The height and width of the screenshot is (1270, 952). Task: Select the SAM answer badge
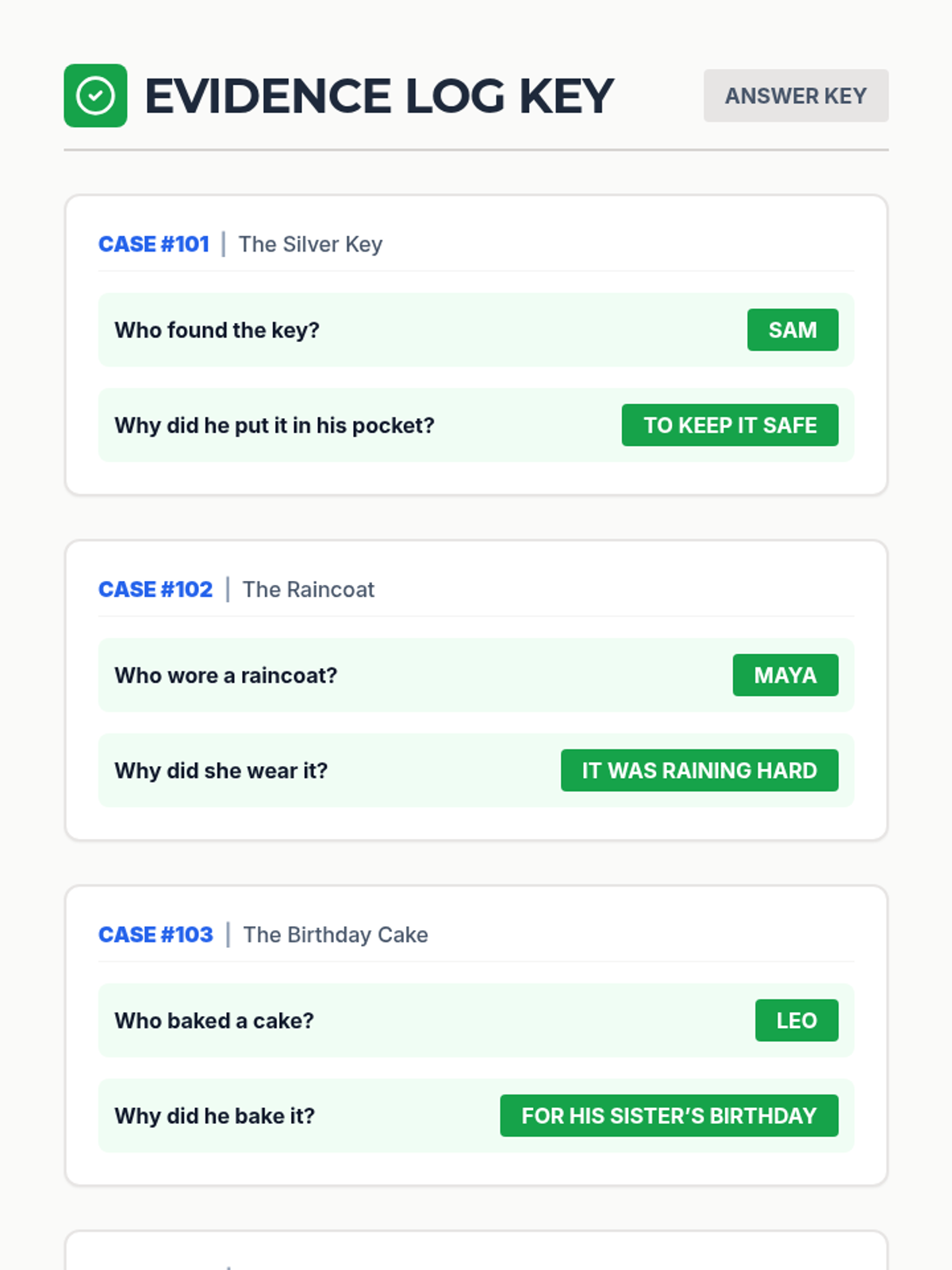click(792, 329)
